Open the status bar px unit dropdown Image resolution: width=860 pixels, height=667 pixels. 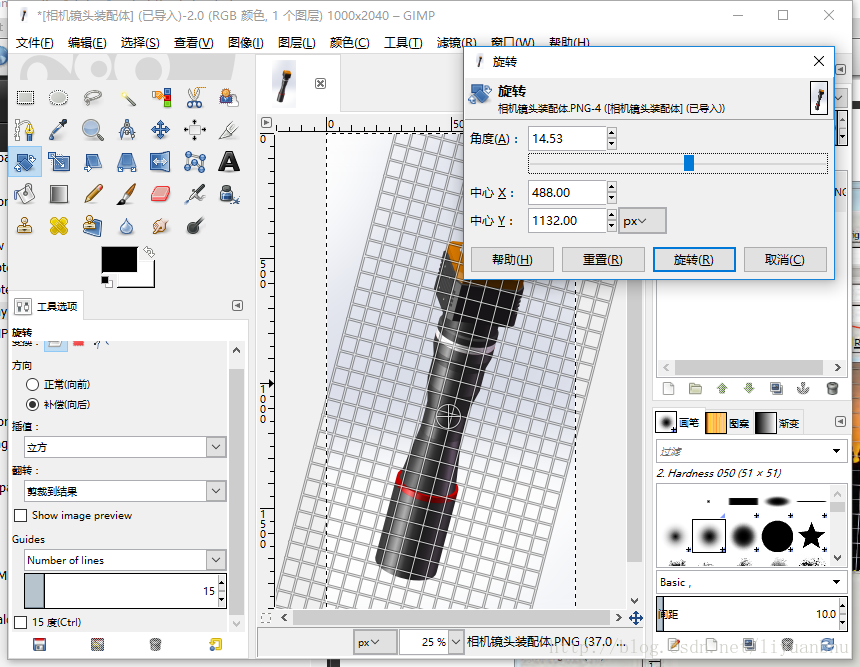point(375,642)
